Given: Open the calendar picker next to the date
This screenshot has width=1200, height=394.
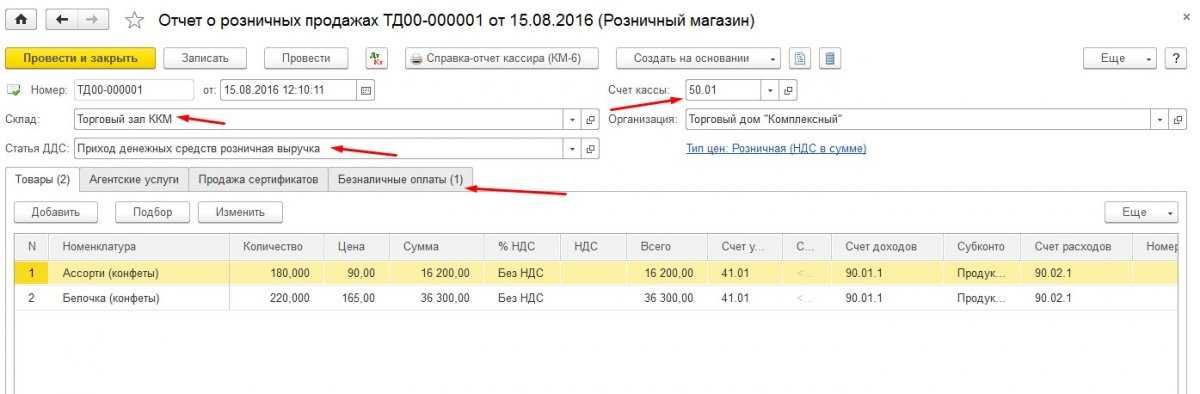Looking at the screenshot, I should [x=365, y=90].
